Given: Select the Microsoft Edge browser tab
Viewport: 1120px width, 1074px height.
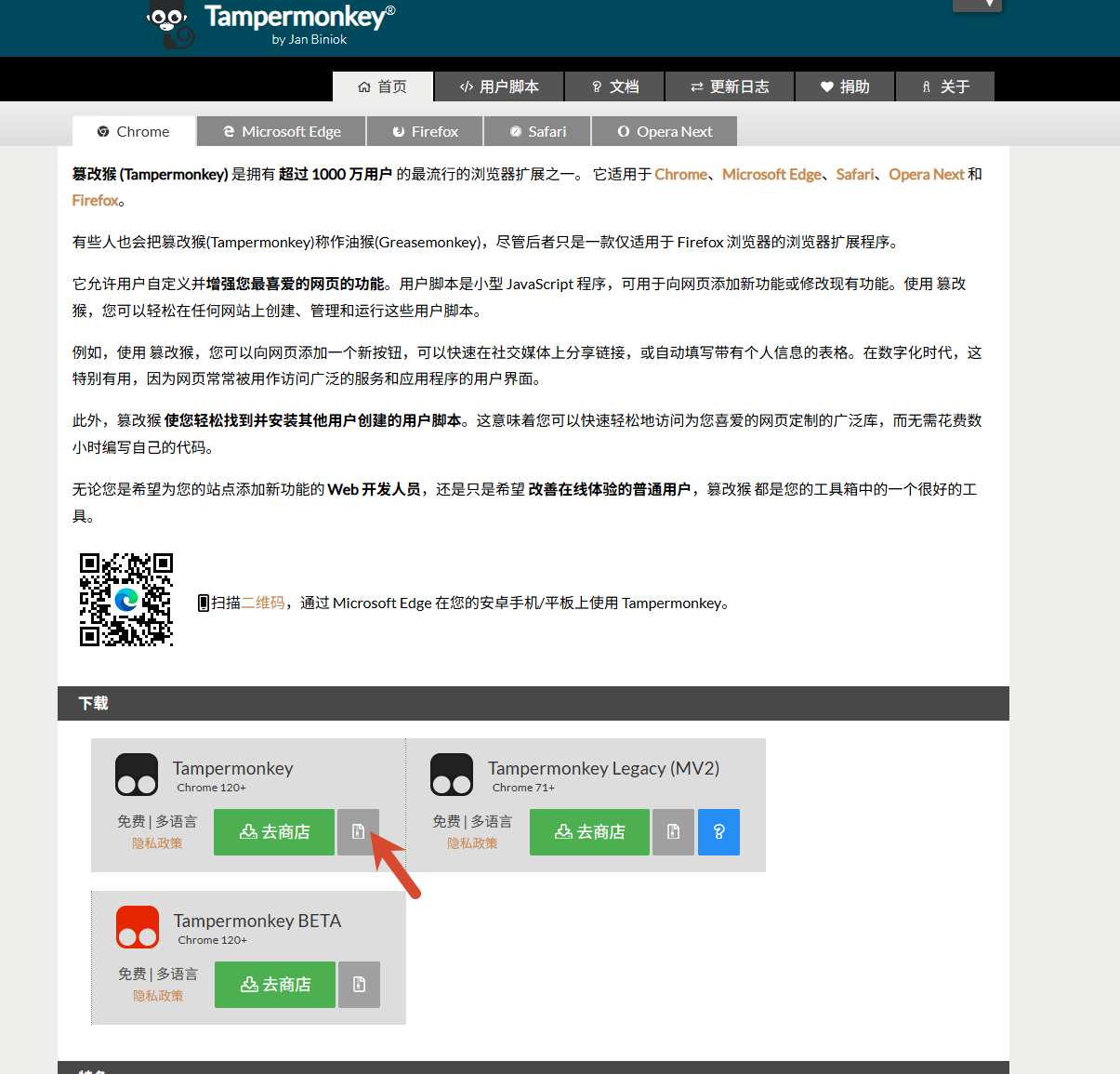Looking at the screenshot, I should point(282,131).
